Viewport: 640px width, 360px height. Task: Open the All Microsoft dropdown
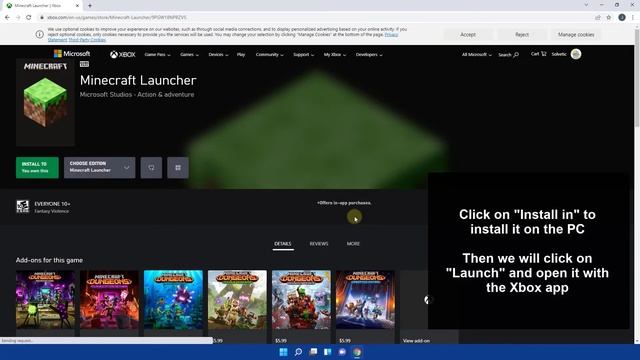point(476,55)
